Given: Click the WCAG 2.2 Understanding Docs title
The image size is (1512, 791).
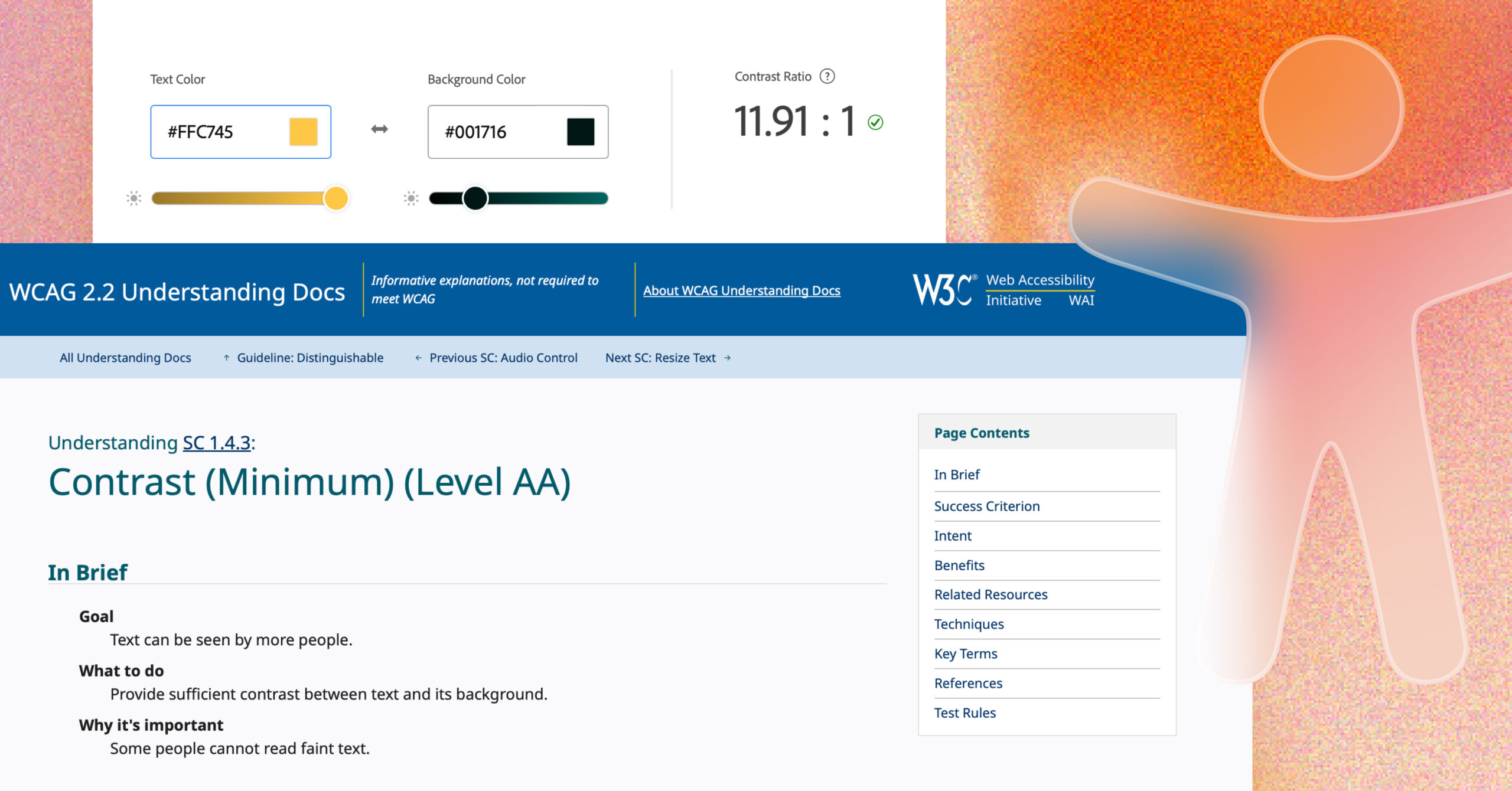Looking at the screenshot, I should click(177, 292).
